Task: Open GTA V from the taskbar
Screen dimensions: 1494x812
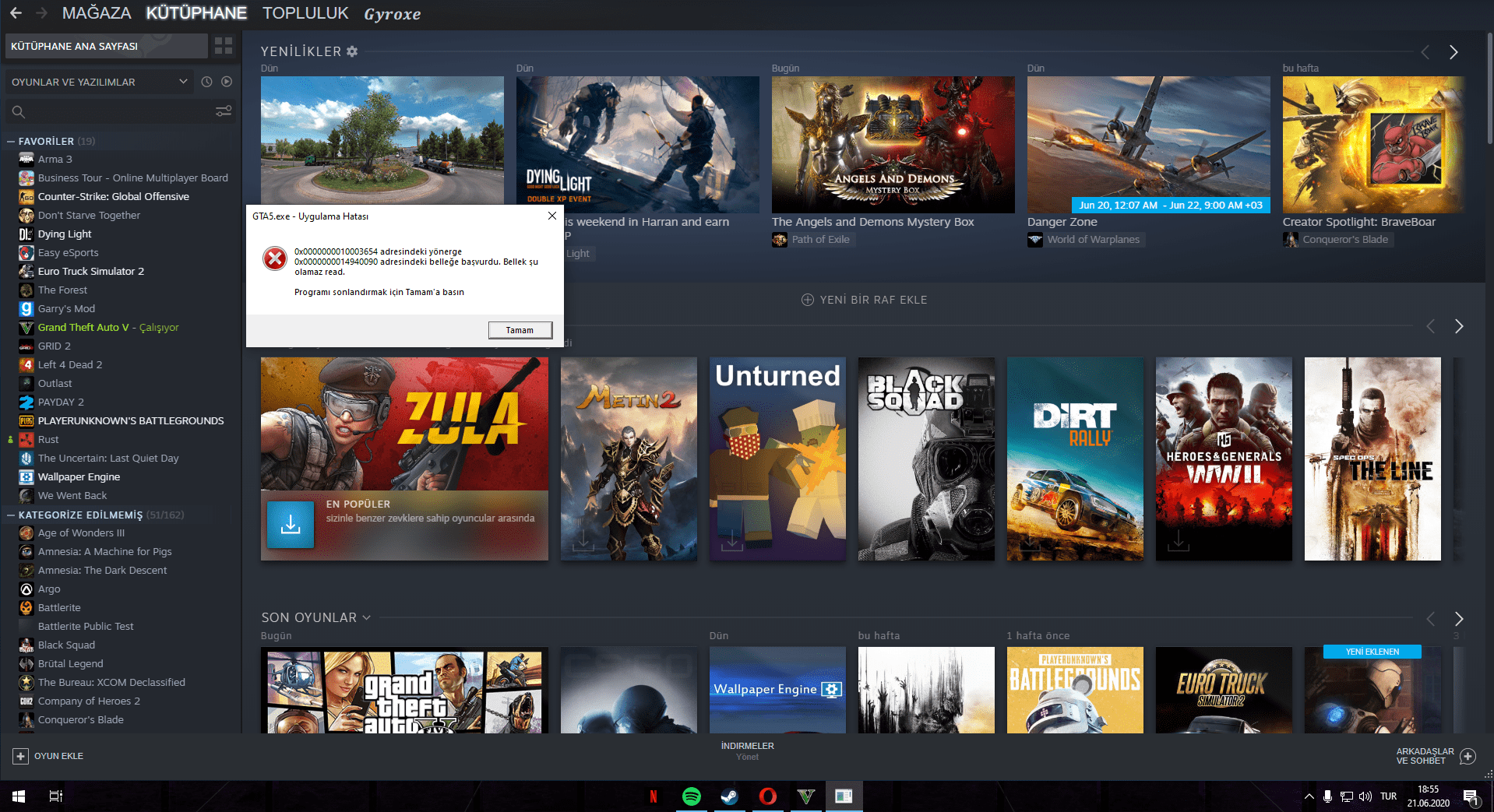Action: [805, 796]
